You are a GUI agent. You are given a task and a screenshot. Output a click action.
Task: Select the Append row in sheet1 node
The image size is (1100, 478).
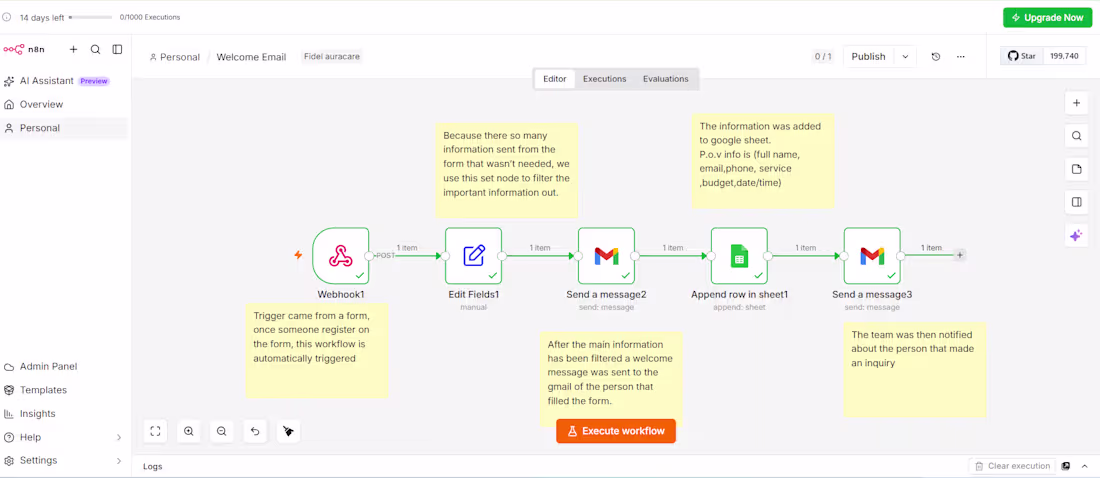[739, 255]
